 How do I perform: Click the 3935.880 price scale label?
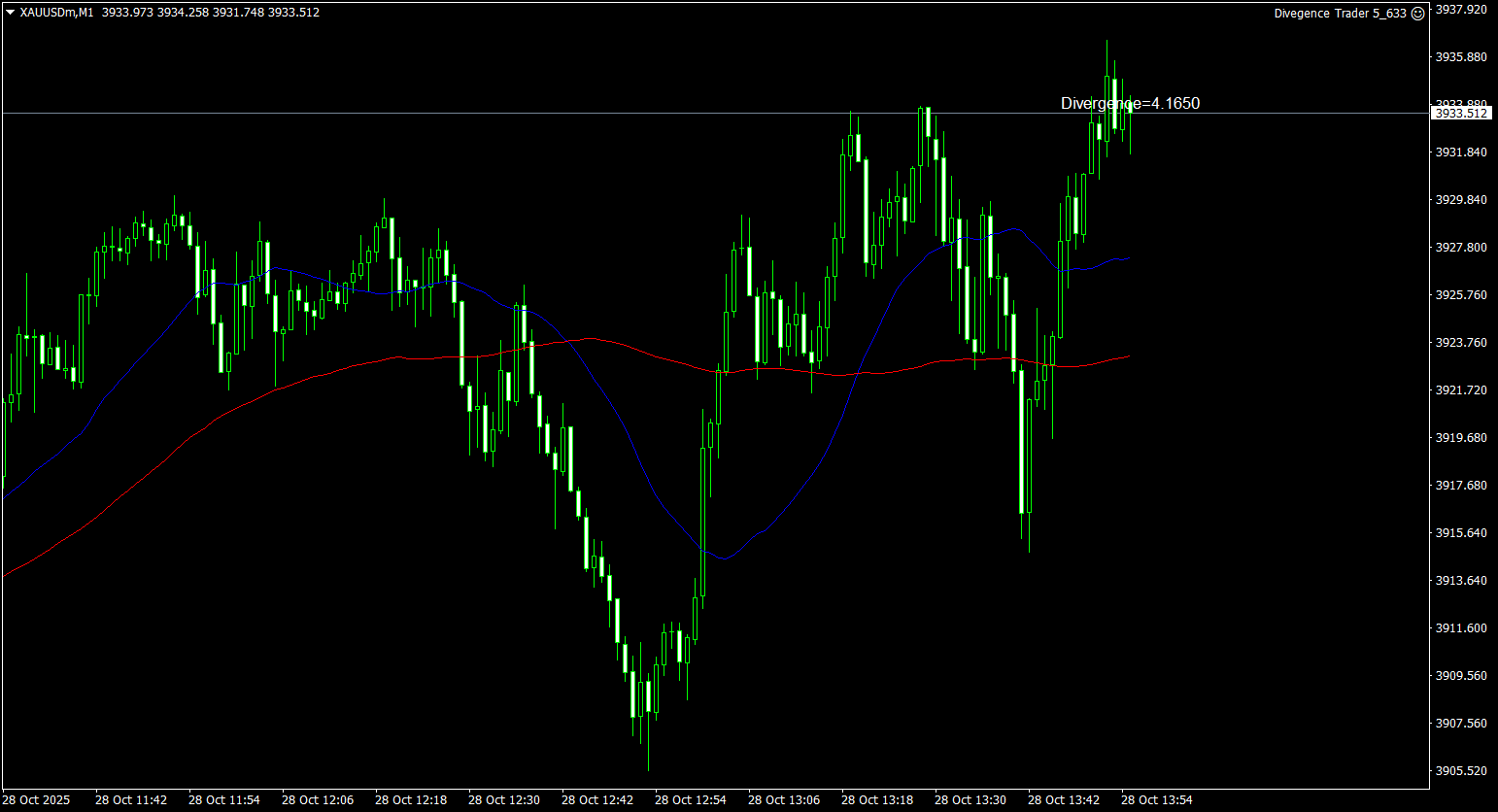pyautogui.click(x=1461, y=57)
